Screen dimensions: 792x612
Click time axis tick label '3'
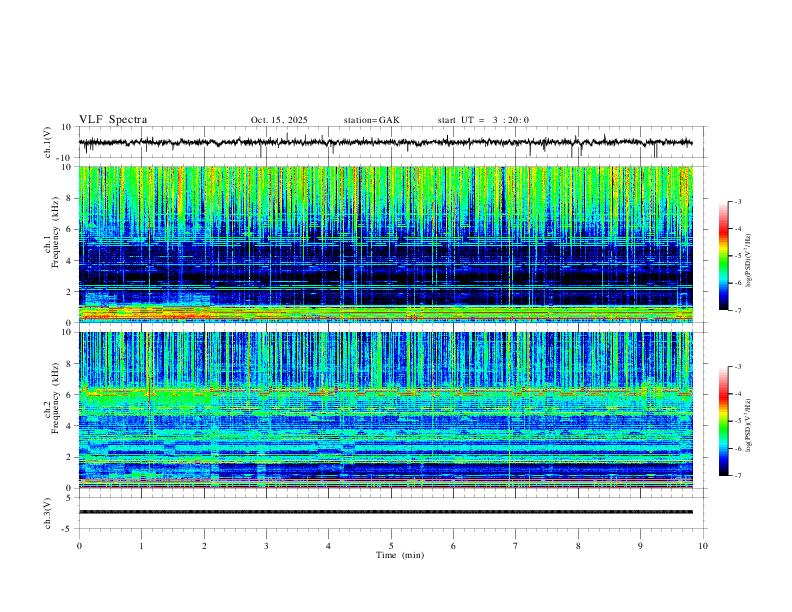tap(266, 546)
